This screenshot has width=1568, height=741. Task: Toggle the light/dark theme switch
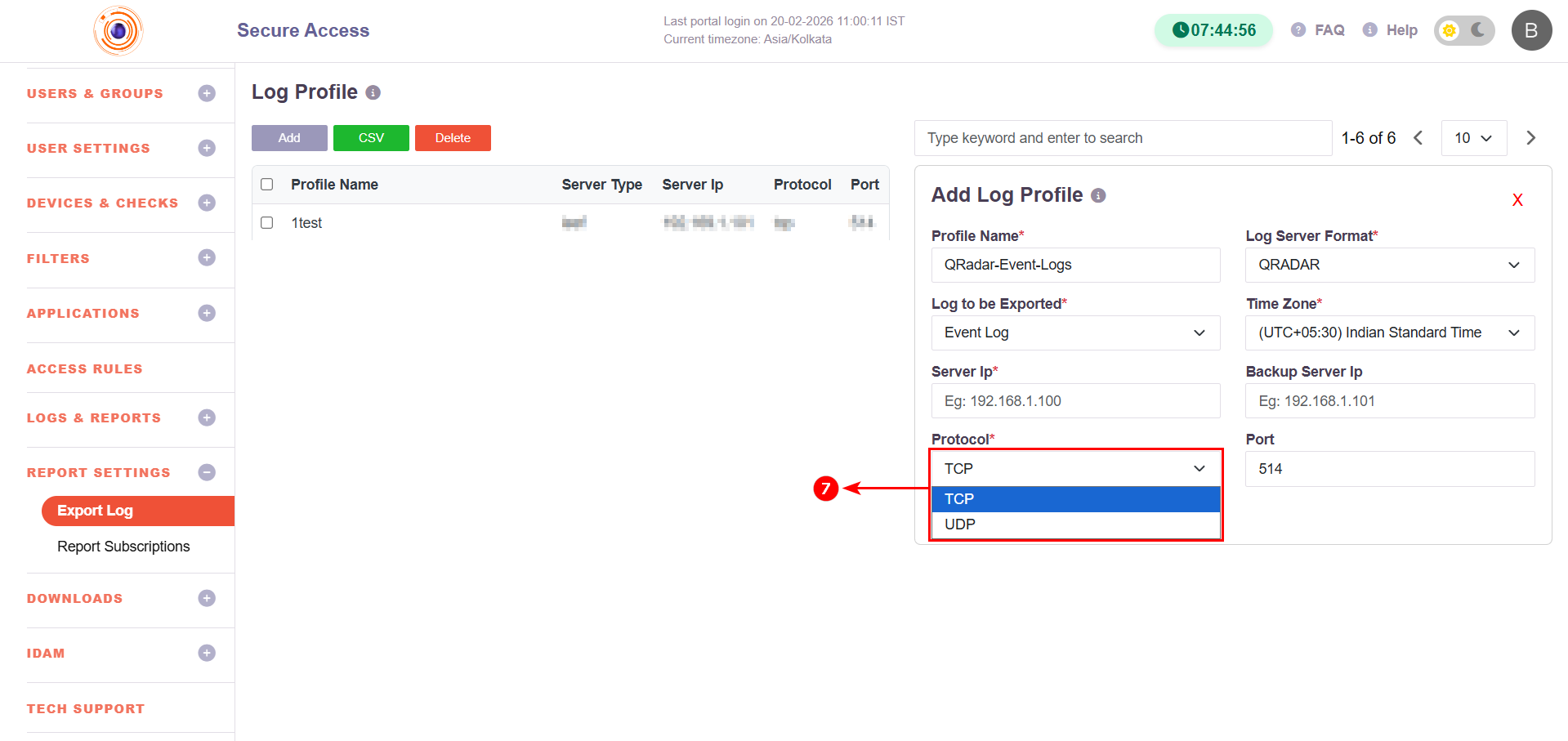coord(1463,30)
